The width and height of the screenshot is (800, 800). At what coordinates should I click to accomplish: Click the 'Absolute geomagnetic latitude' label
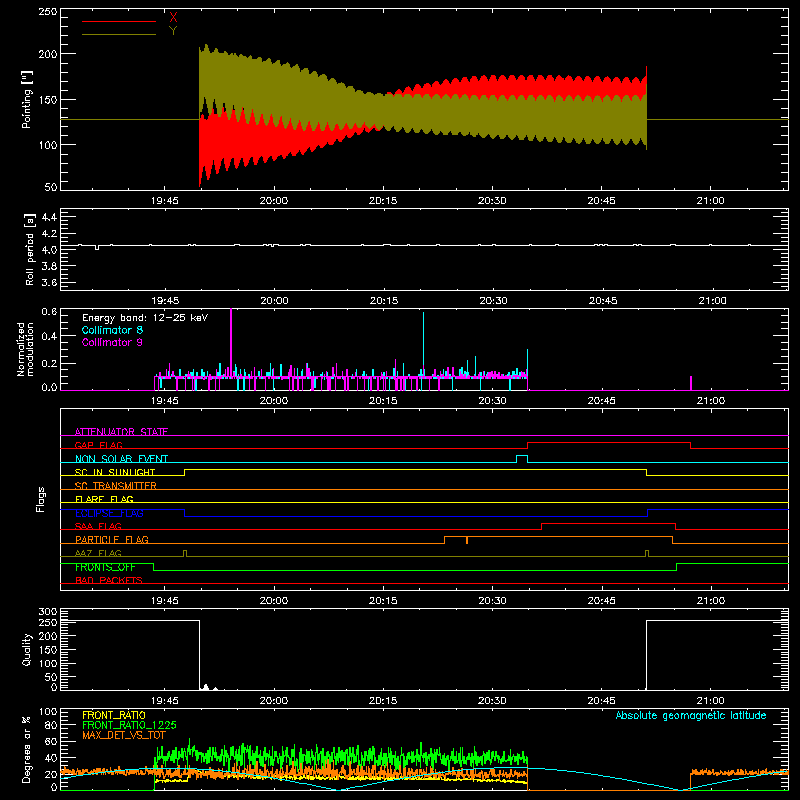[691, 715]
